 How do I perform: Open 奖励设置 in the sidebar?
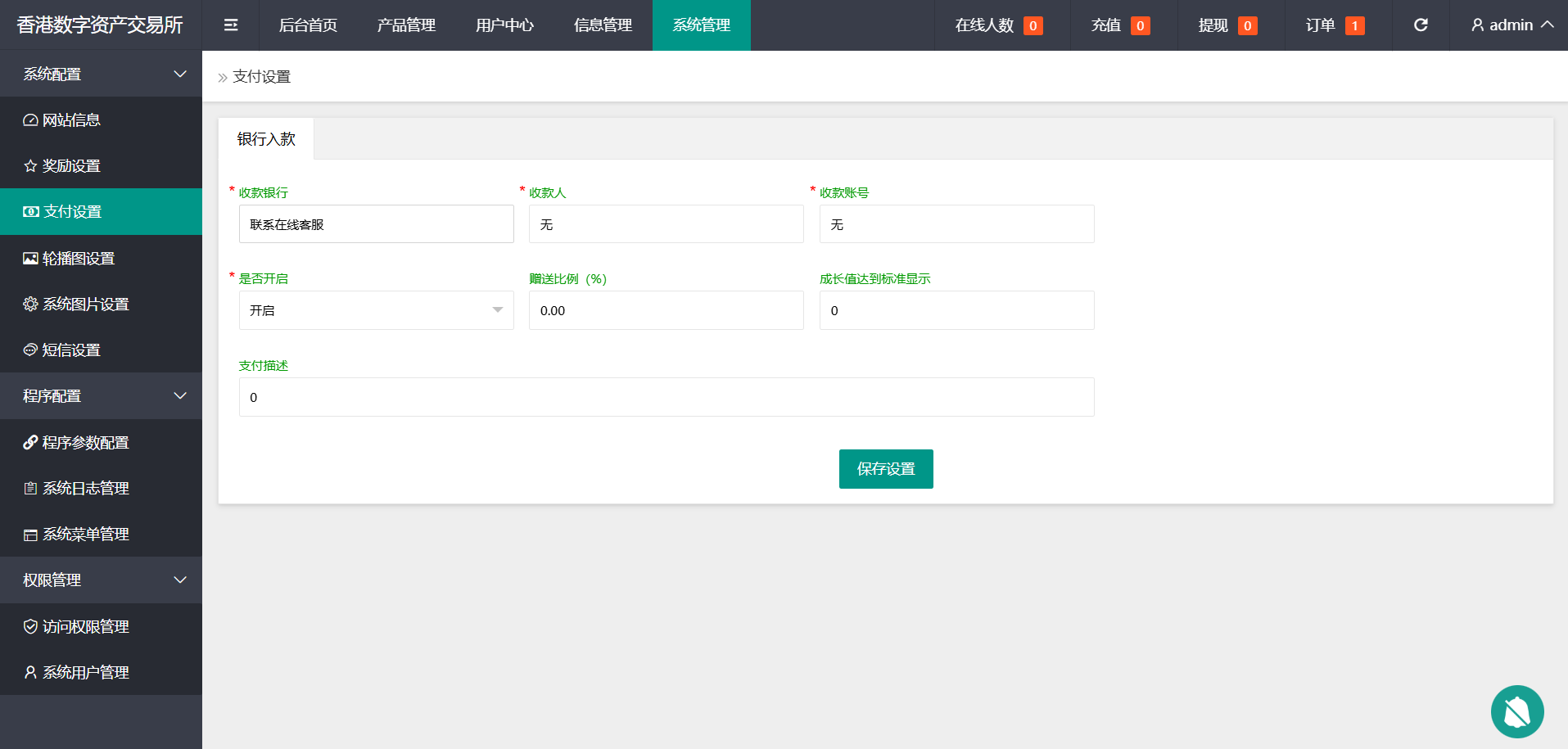click(101, 166)
